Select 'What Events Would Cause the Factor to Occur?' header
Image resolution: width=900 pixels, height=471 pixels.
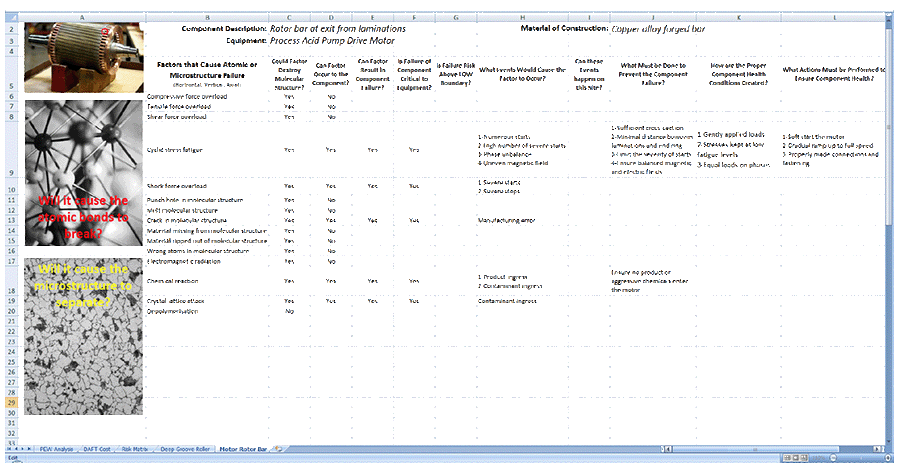(x=522, y=74)
